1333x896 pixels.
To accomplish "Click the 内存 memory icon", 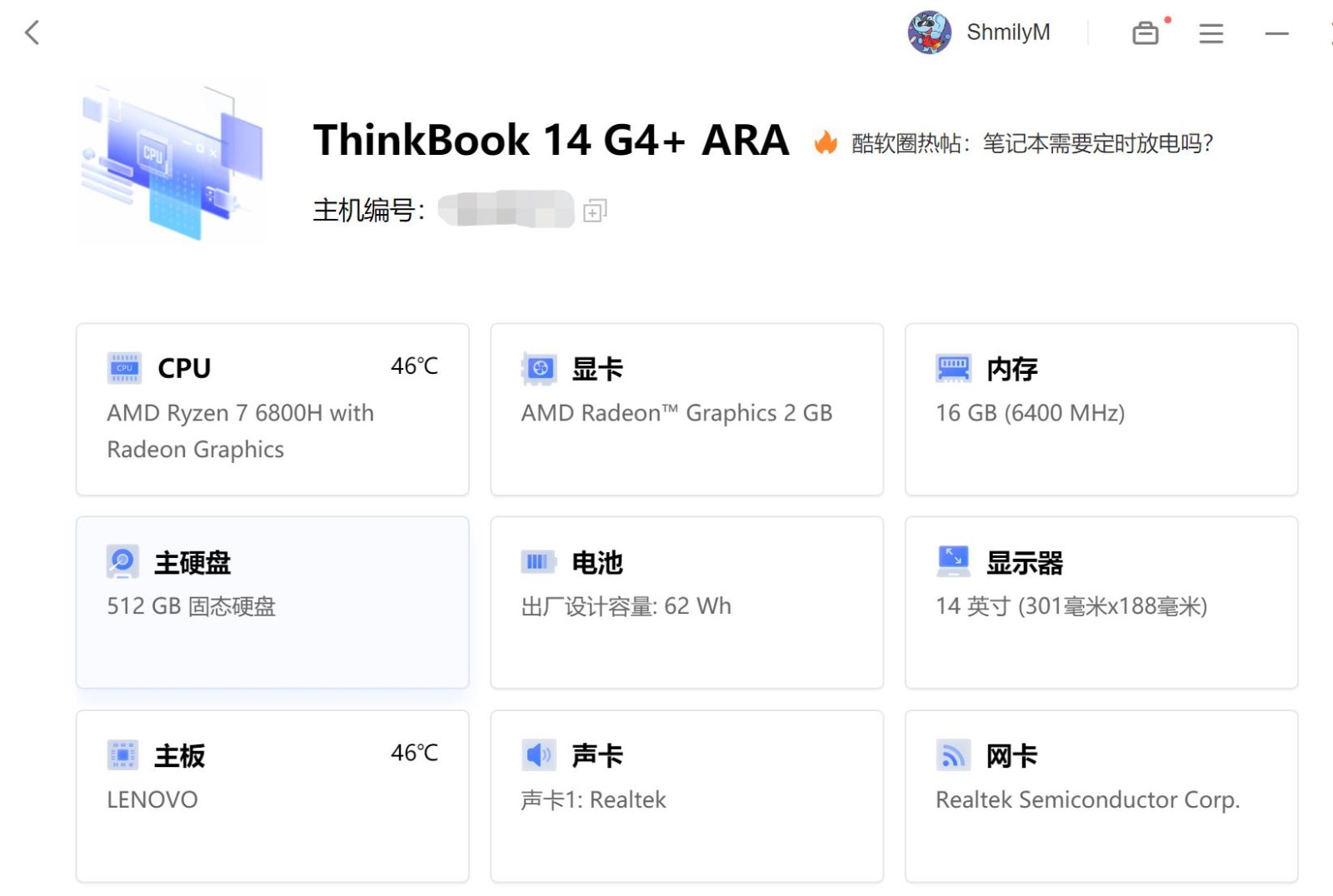I will tap(954, 368).
